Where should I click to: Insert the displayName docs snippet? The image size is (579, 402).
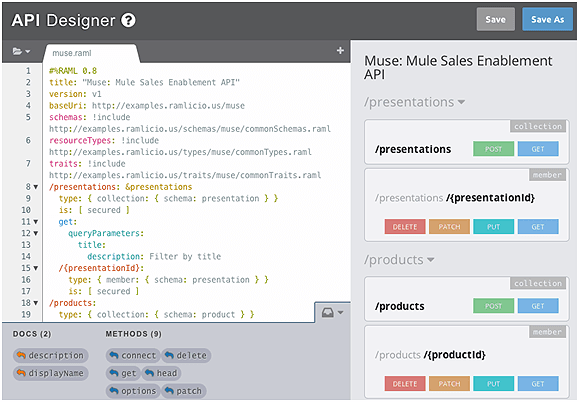[x=51, y=373]
